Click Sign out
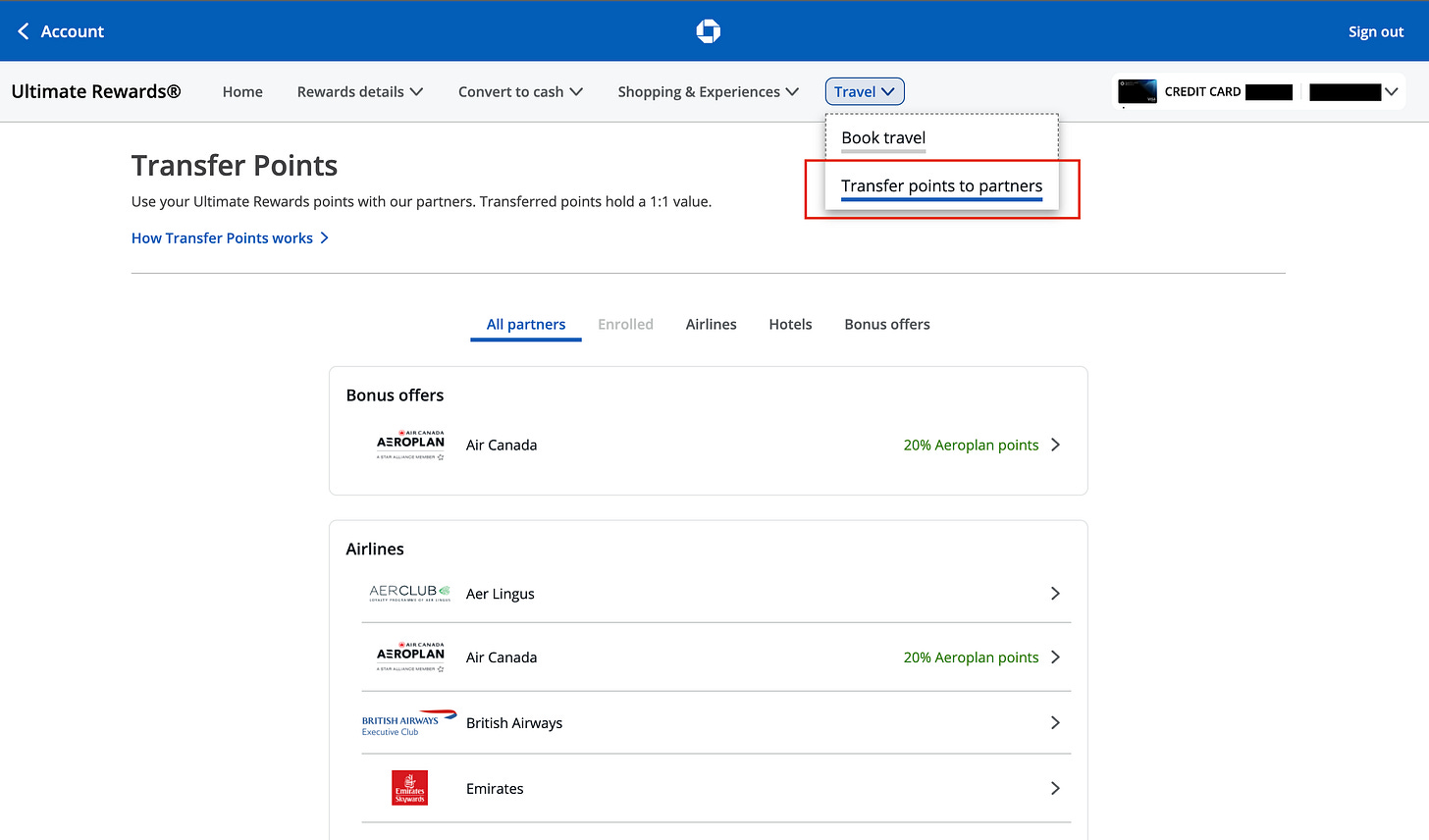Image resolution: width=1429 pixels, height=840 pixels. click(x=1376, y=31)
